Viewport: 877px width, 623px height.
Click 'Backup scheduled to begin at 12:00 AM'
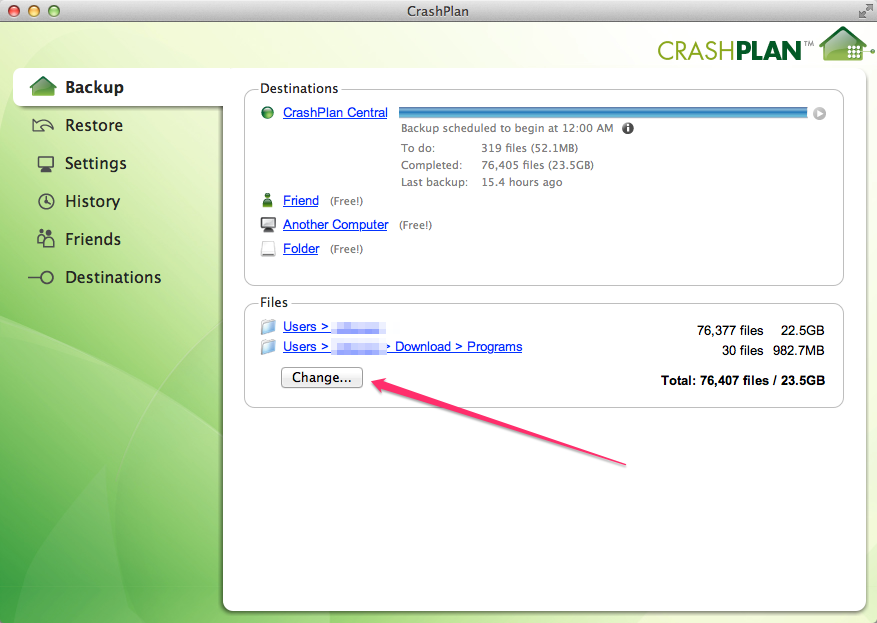tap(507, 128)
